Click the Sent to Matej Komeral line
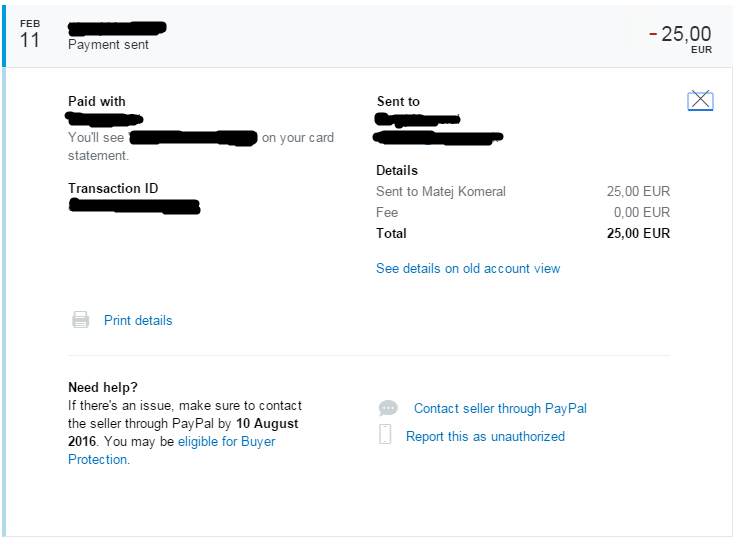This screenshot has height=545, width=739. coord(441,191)
